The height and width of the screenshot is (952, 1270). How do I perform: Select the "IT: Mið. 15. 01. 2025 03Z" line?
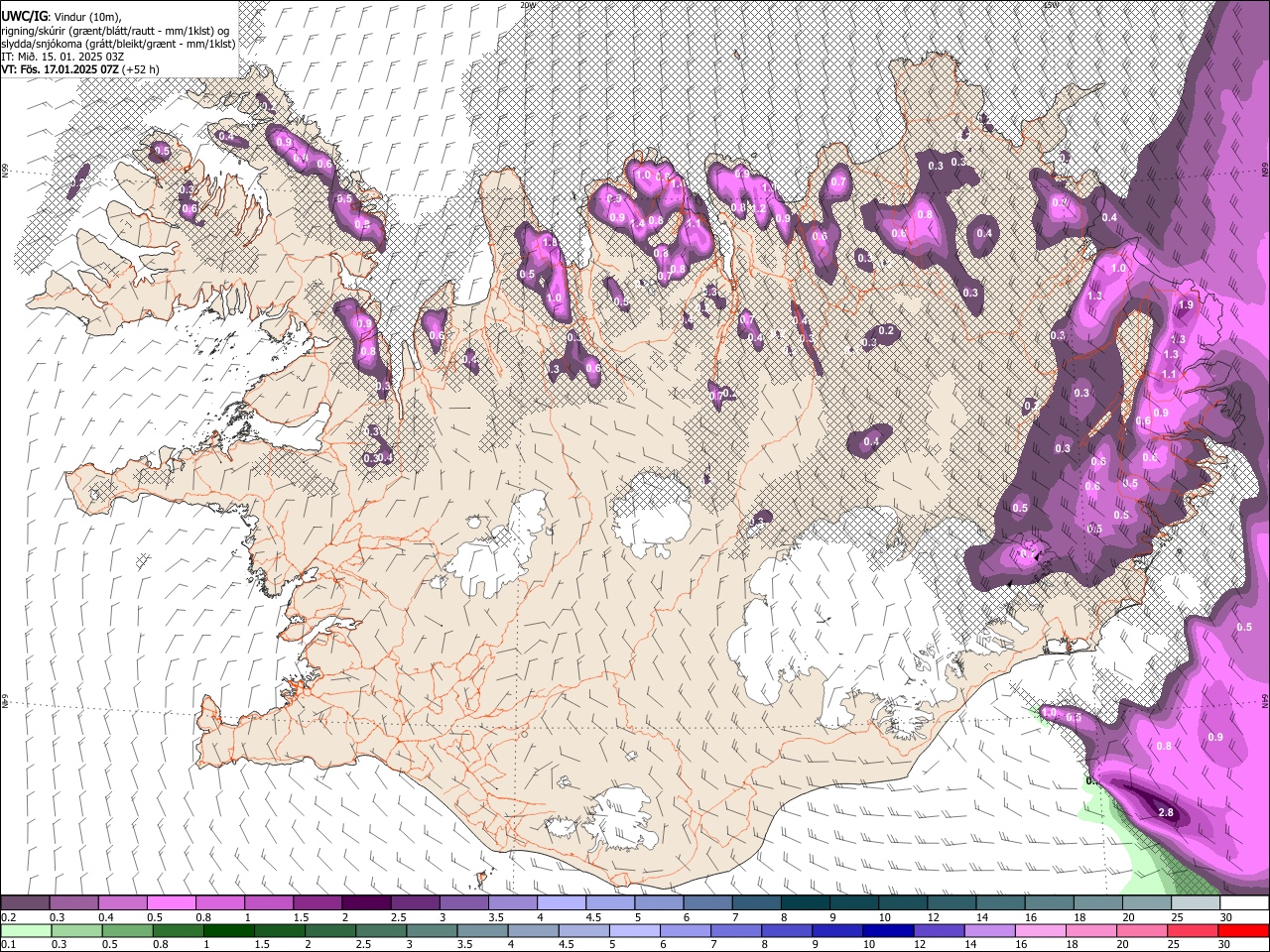point(63,57)
